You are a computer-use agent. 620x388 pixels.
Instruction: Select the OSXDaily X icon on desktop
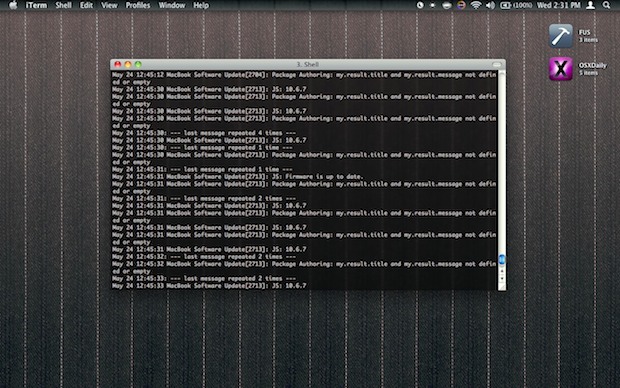[560, 68]
